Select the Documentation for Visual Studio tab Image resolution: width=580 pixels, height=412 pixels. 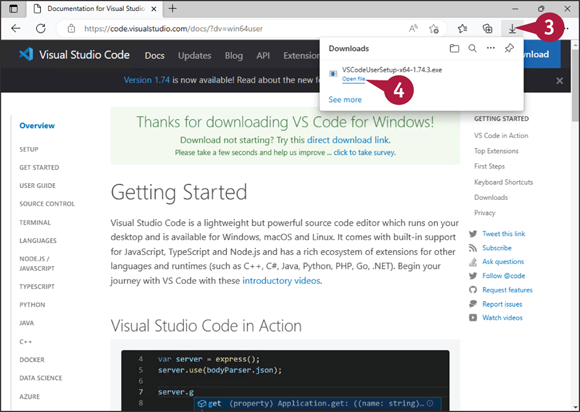(95, 9)
